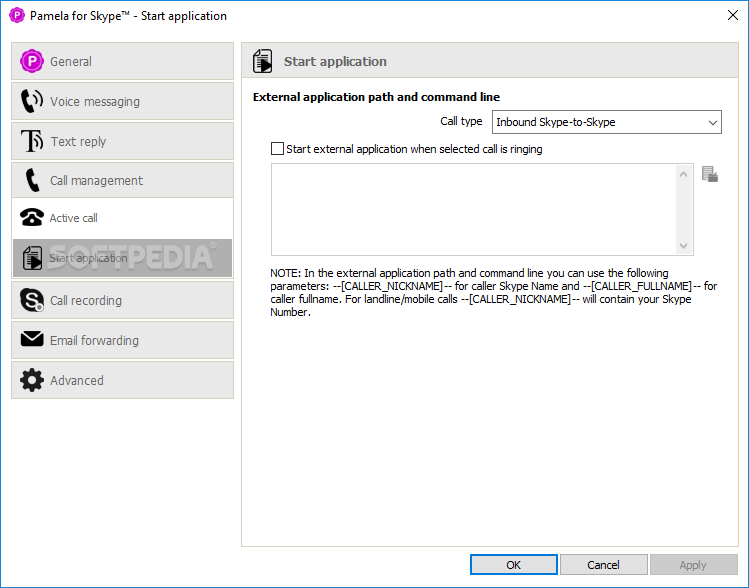Click the NOTE paragraph about CALLER_NICKNAME parameters
749x588 pixels.
[x=493, y=292]
